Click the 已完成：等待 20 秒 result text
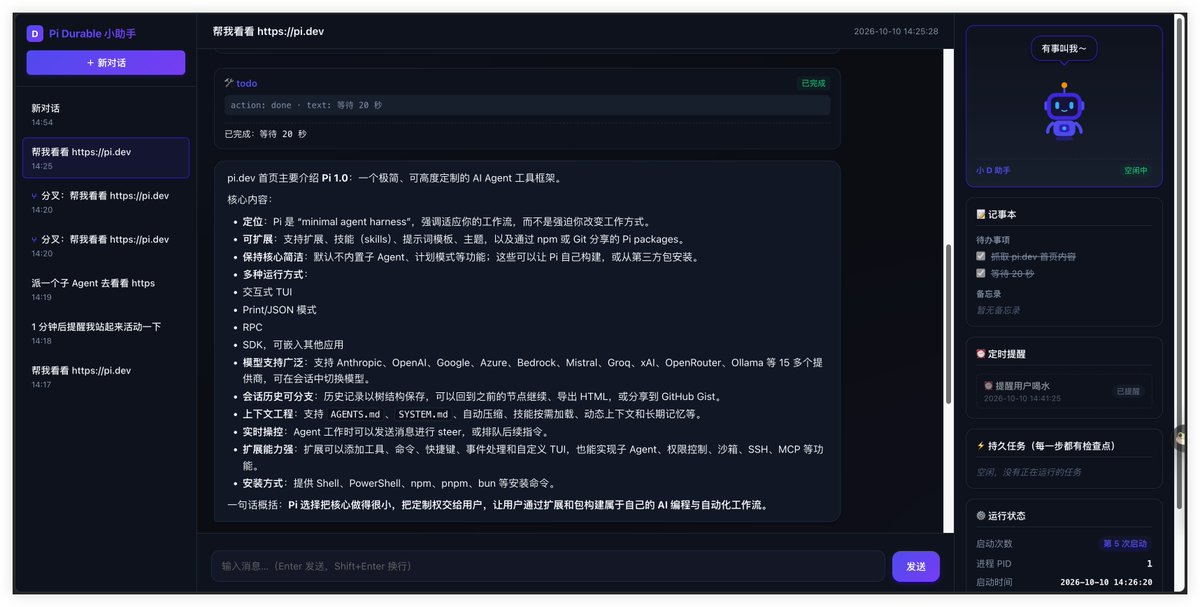The height and width of the screenshot is (607, 1200). (x=265, y=134)
